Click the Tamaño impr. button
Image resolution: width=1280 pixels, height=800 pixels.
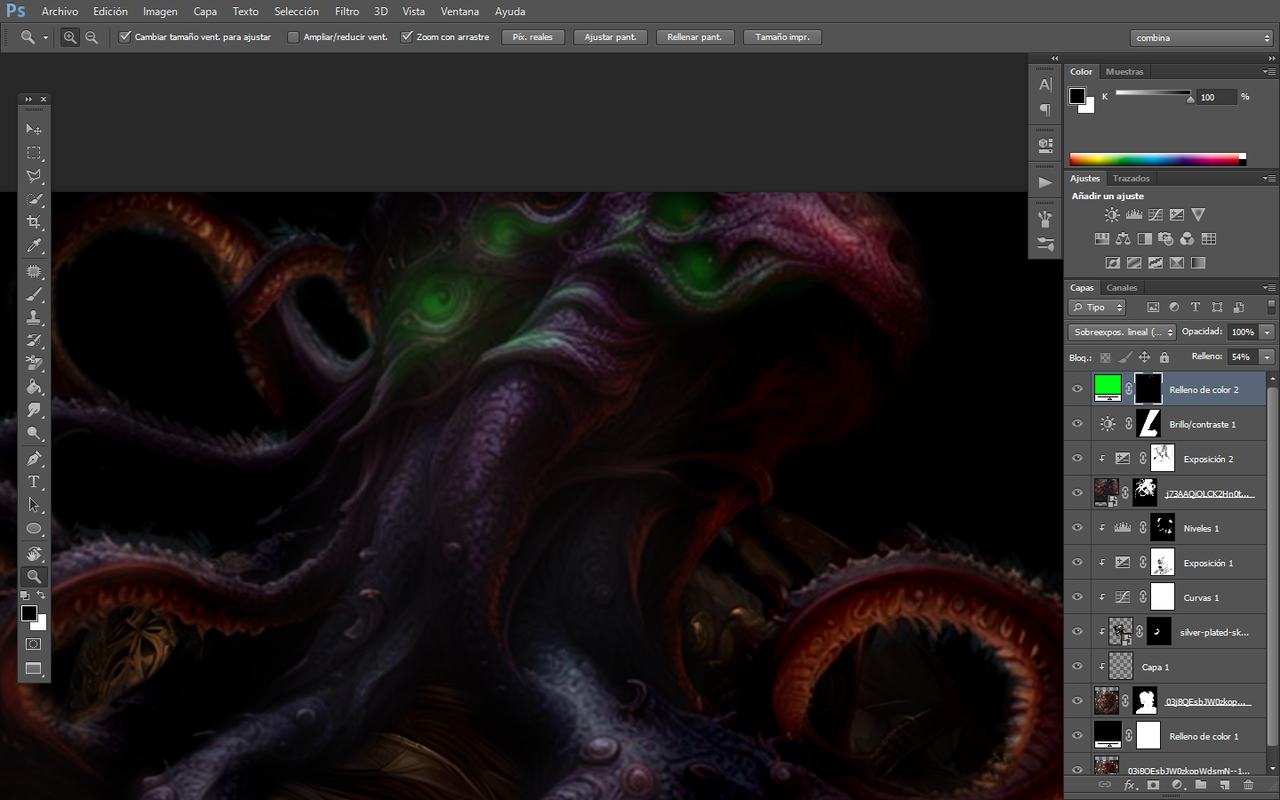click(783, 37)
